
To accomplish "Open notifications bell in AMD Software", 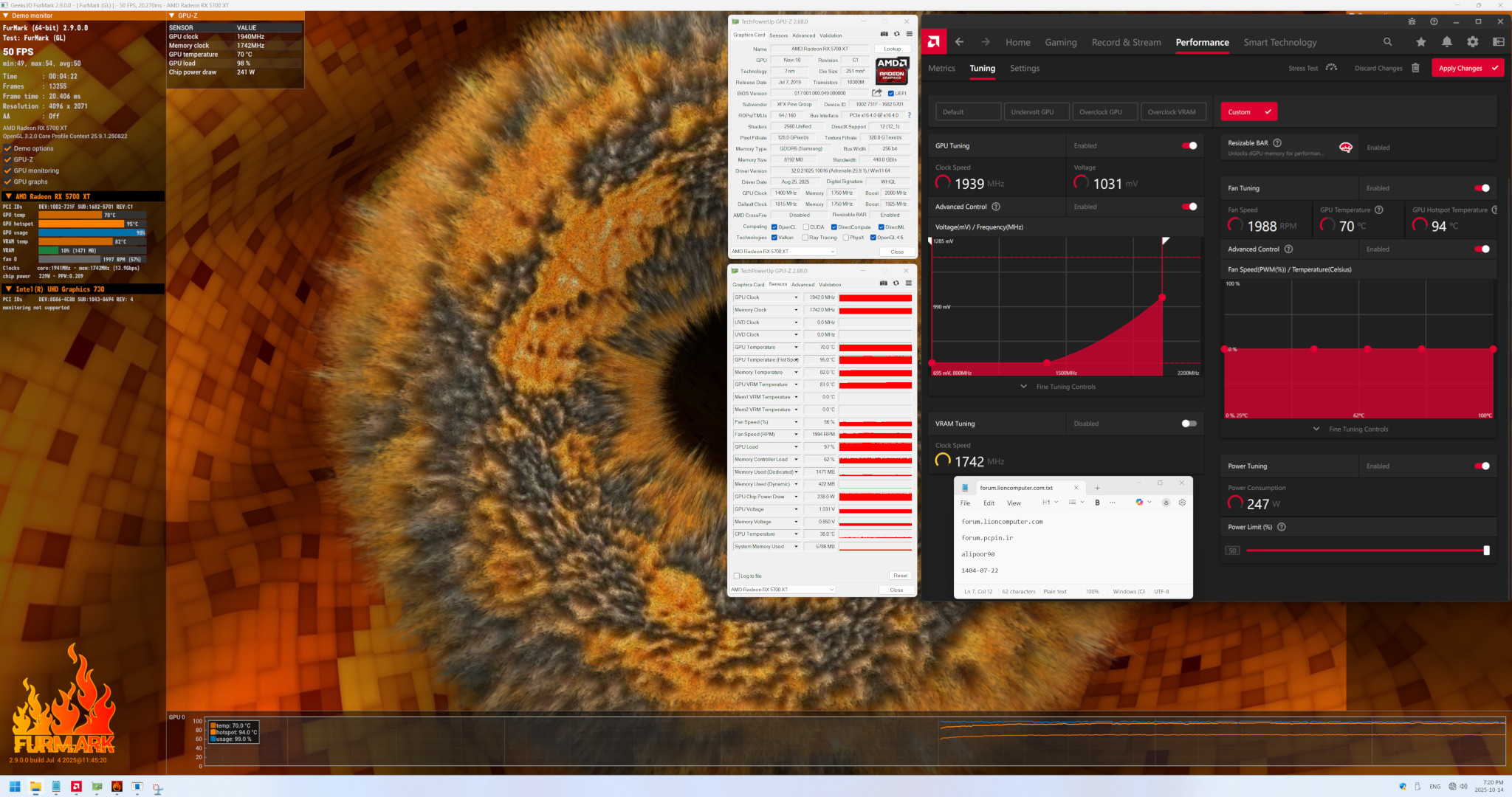I will coord(1446,42).
